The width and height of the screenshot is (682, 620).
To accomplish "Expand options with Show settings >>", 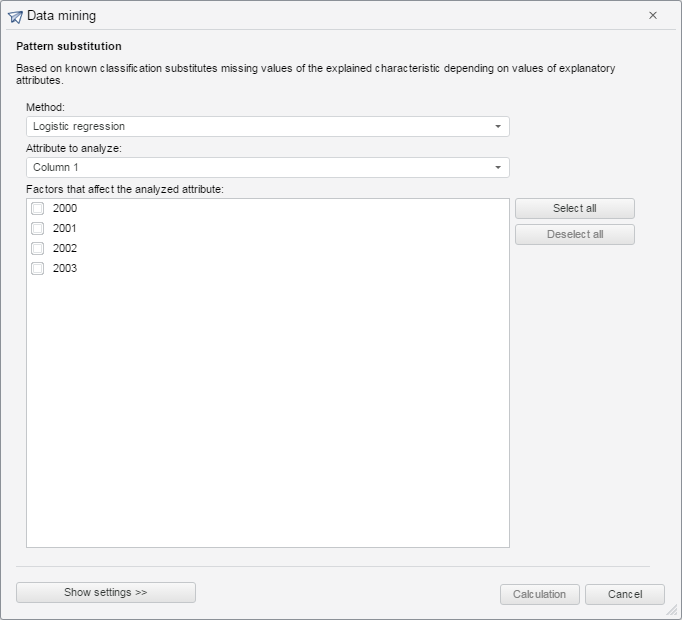I will pyautogui.click(x=106, y=593).
